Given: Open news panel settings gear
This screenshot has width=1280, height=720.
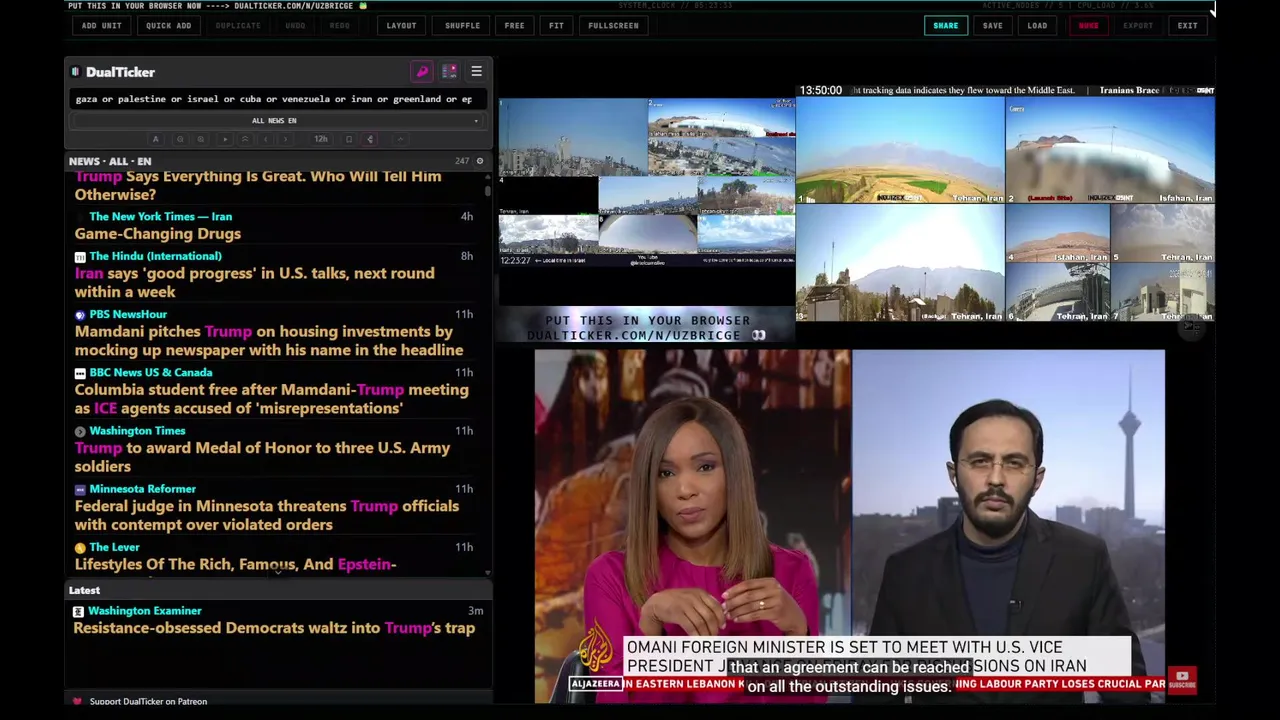Looking at the screenshot, I should pyautogui.click(x=480, y=161).
